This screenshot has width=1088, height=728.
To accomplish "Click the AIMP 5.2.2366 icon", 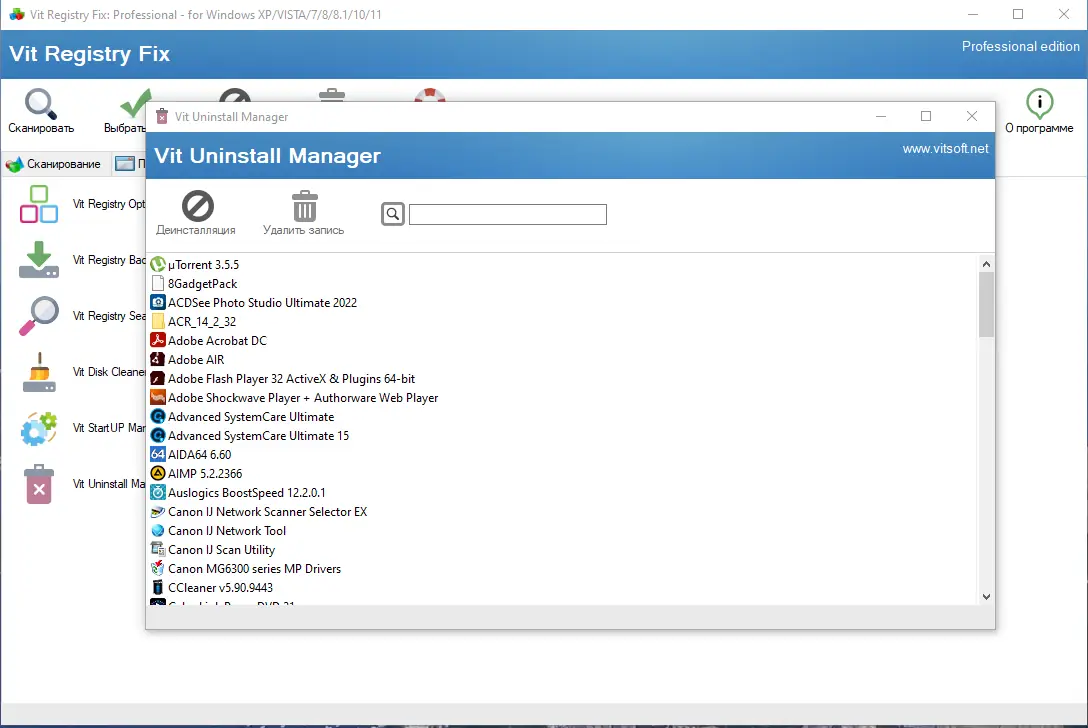I will coord(158,473).
